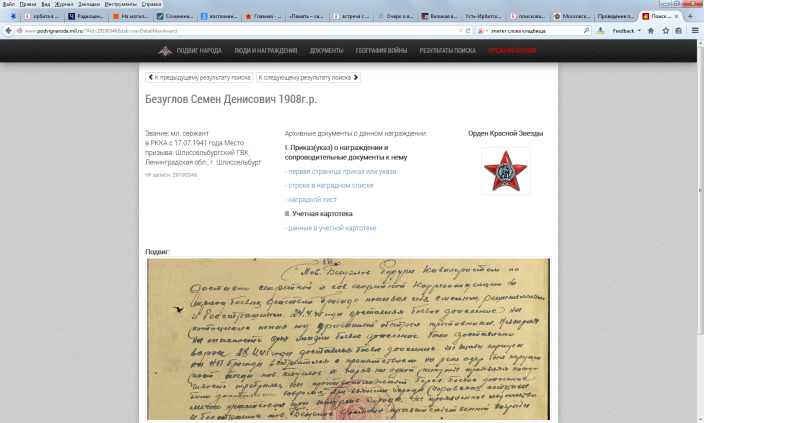Switch to the Главная tab
This screenshot has width=800, height=423.
click(263, 16)
